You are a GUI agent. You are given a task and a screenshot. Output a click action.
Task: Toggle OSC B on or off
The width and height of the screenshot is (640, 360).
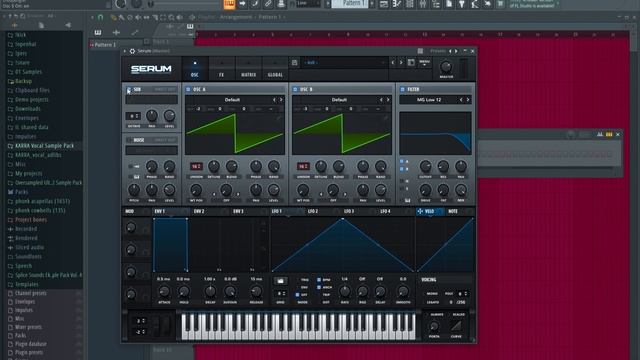(295, 89)
